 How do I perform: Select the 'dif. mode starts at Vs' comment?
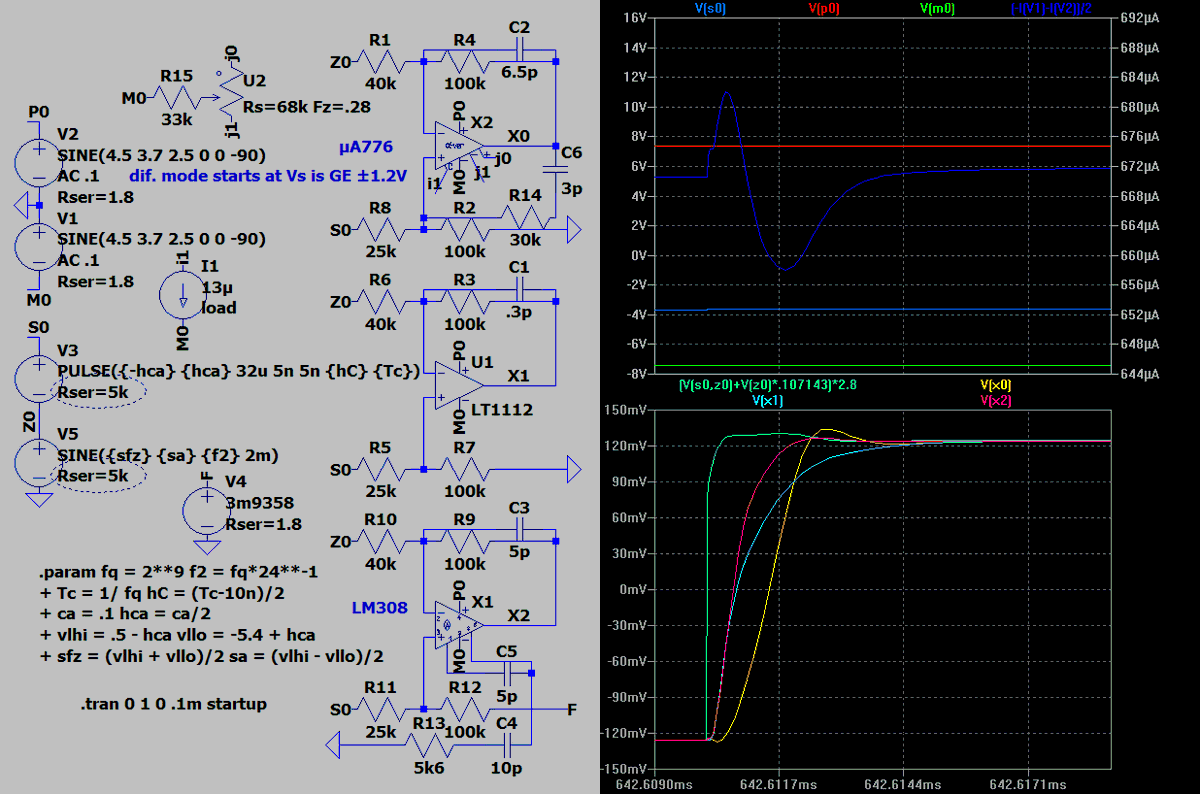click(x=268, y=175)
